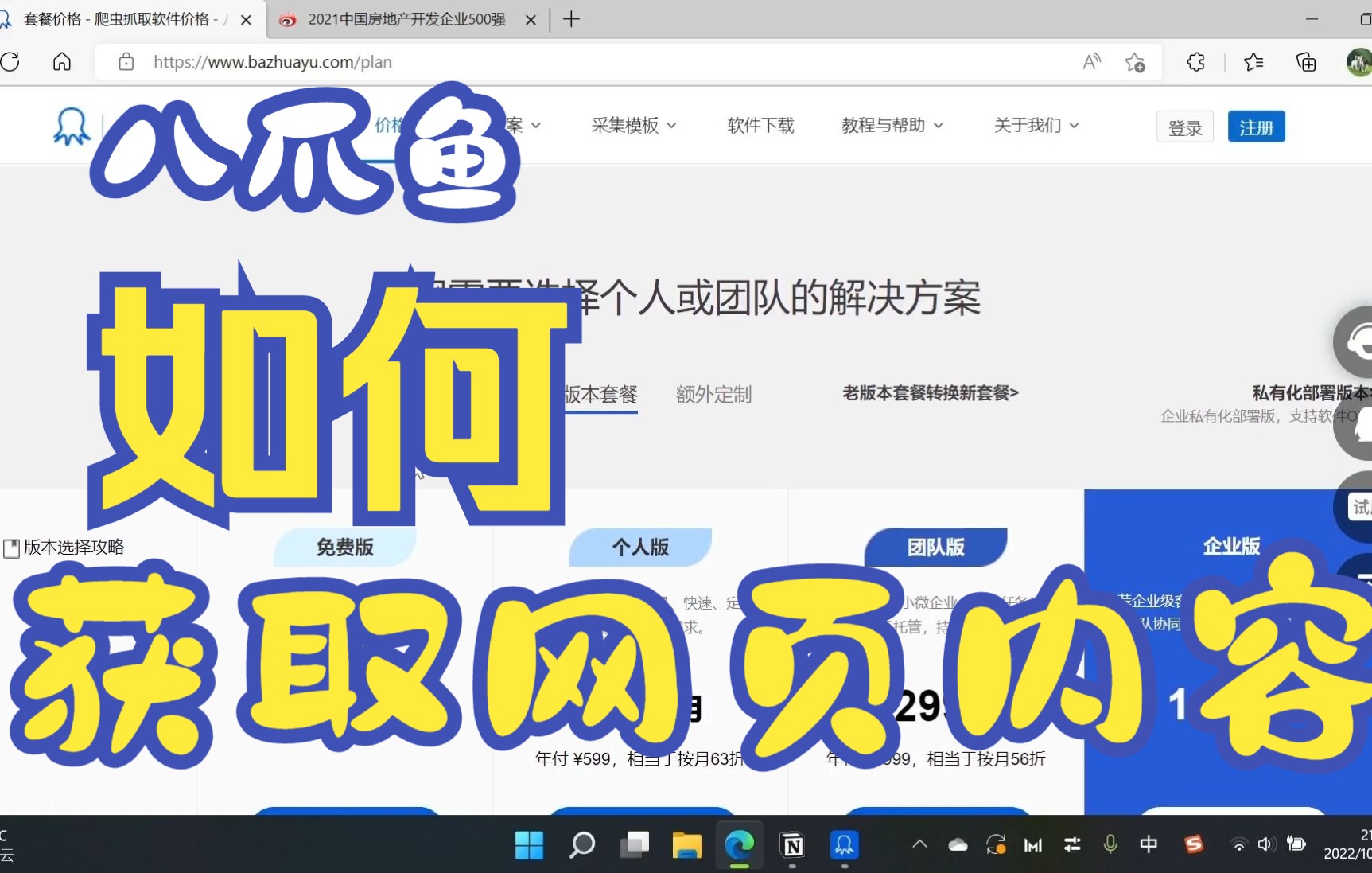Screen dimensions: 1372x873
Task: Switch to Microsoft Edge on taskbar
Action: (x=739, y=845)
